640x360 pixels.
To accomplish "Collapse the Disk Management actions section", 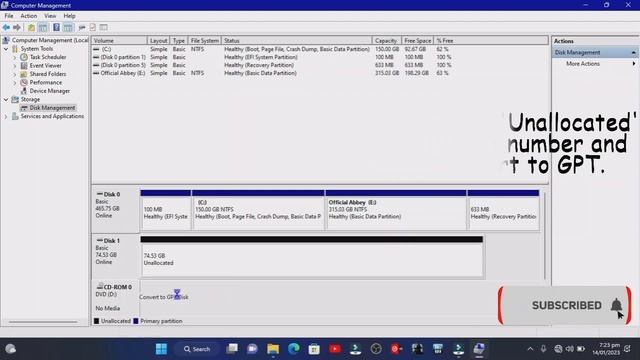I will (633, 53).
